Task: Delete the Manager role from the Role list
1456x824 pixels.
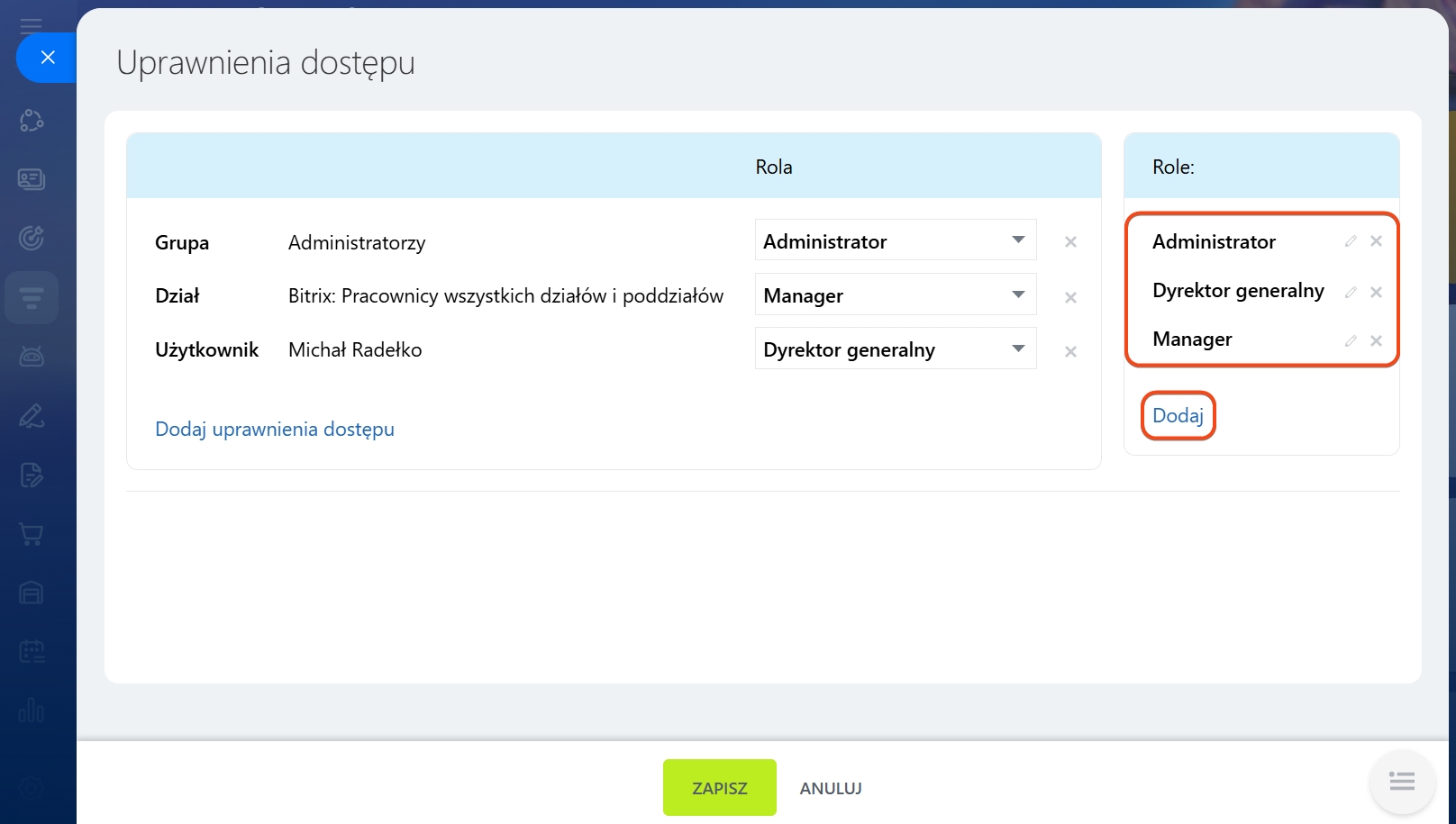Action: click(1376, 340)
